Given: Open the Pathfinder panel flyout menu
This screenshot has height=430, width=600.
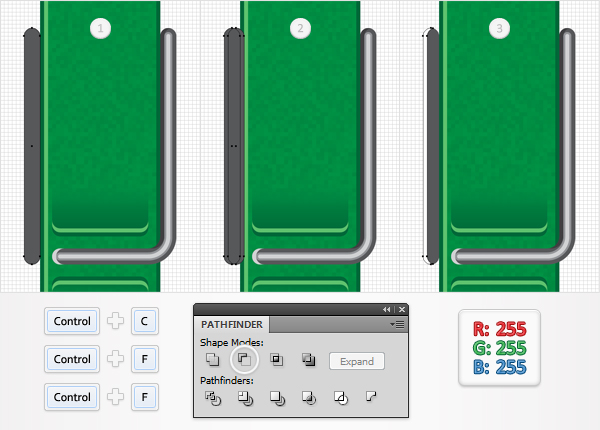Looking at the screenshot, I should [x=398, y=325].
